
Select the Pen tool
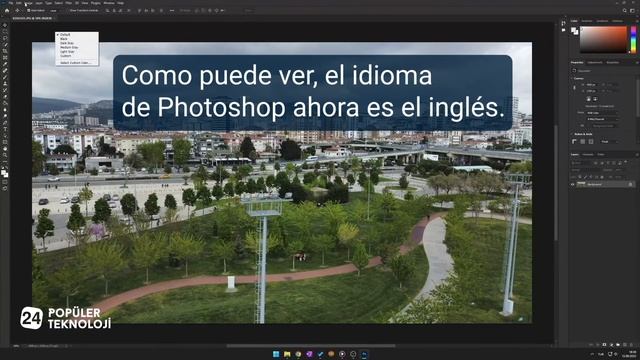tap(5, 122)
